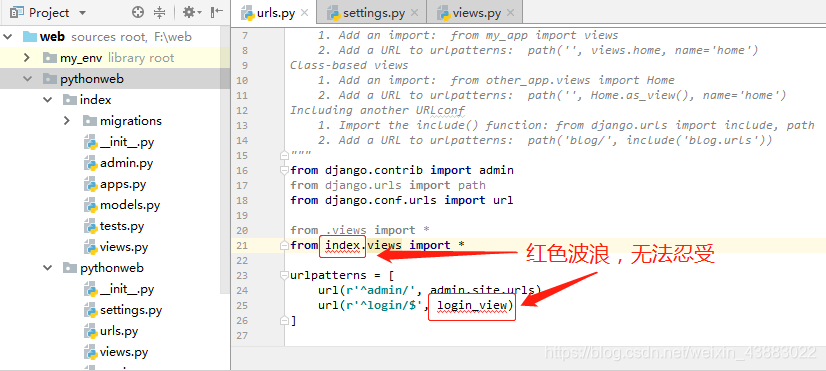
Task: Expand the my_env library root folder
Action: (27, 58)
